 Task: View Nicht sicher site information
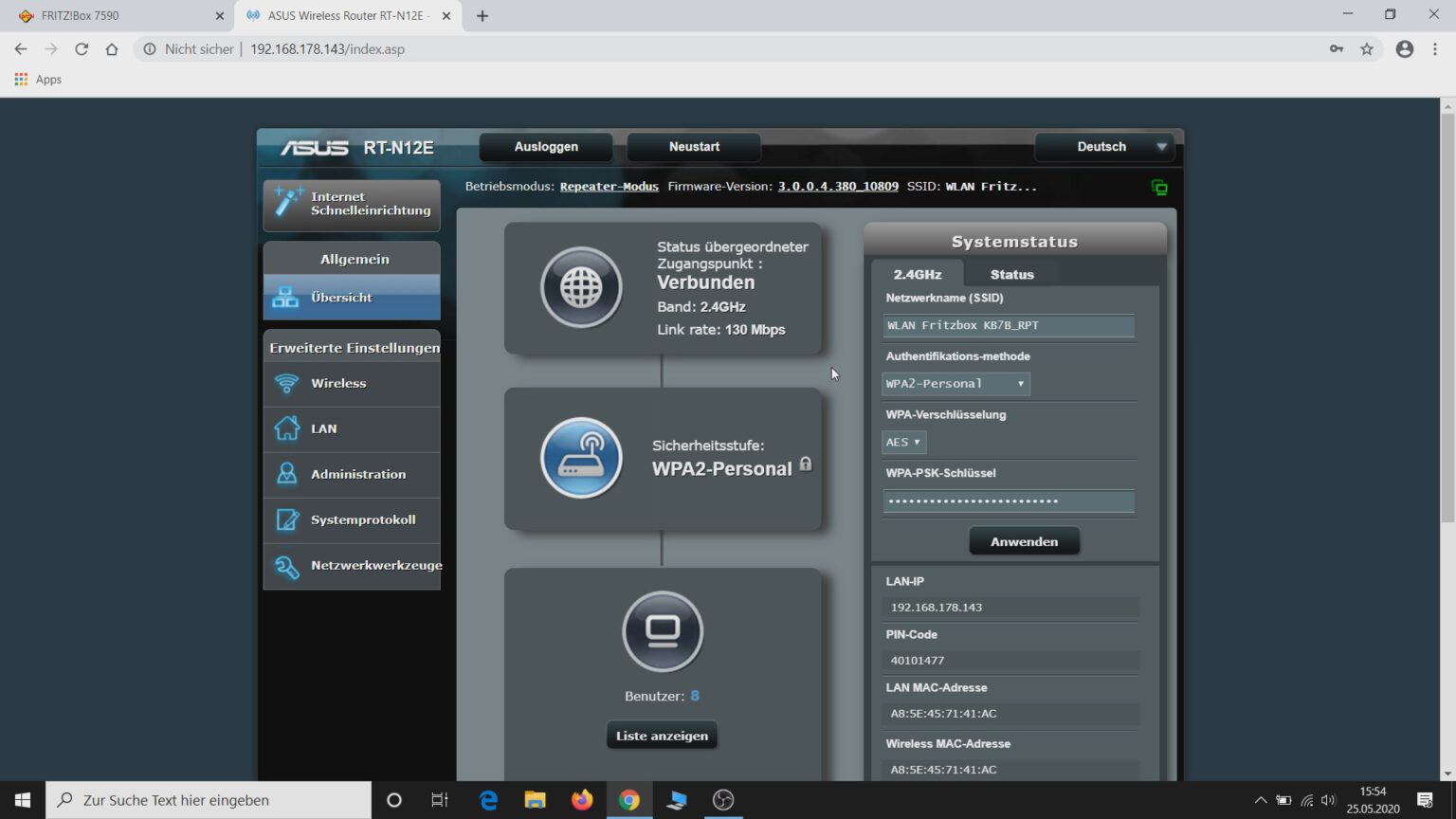click(189, 49)
